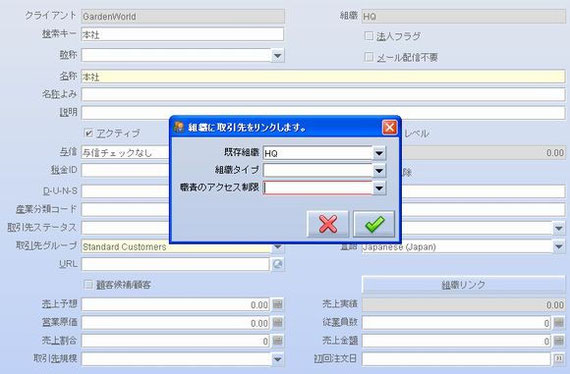Click the 組織リンク button

tap(463, 285)
